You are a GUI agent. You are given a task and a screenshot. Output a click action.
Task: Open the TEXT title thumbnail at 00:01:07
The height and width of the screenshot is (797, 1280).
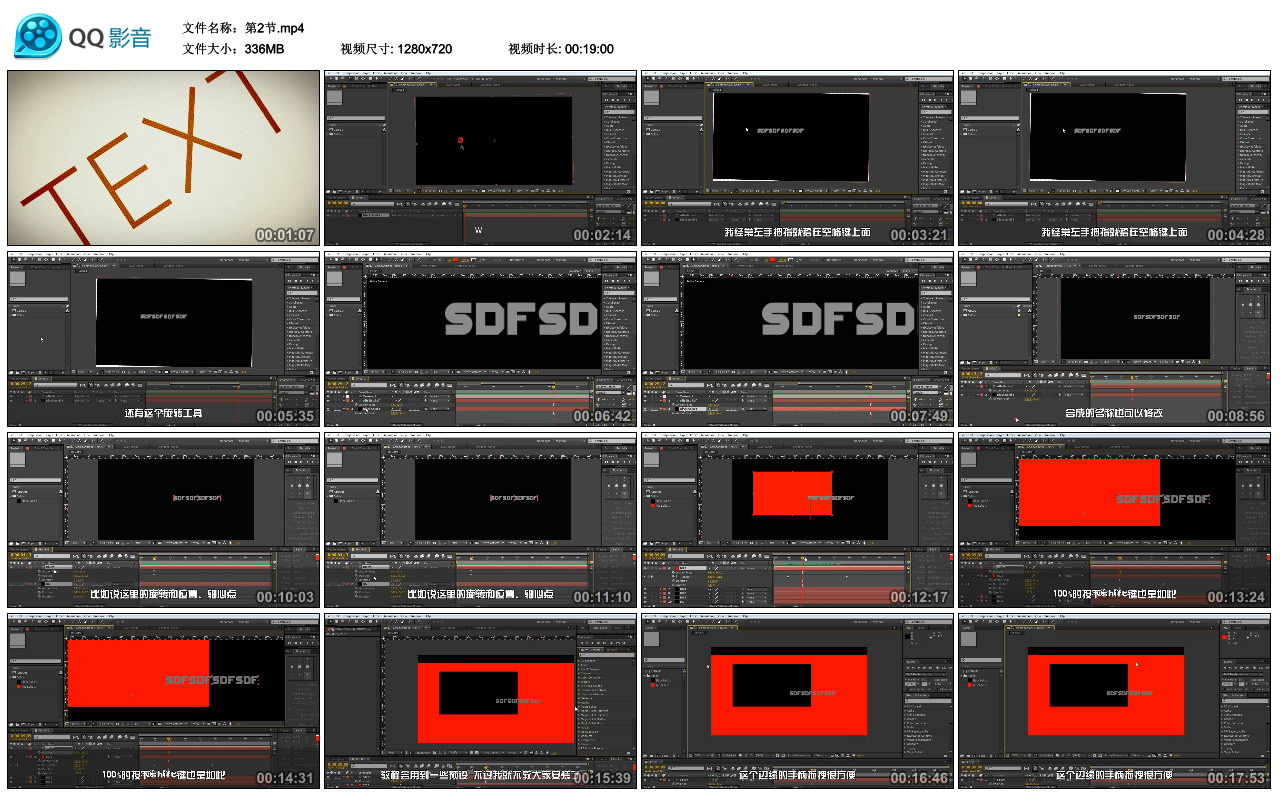(163, 158)
